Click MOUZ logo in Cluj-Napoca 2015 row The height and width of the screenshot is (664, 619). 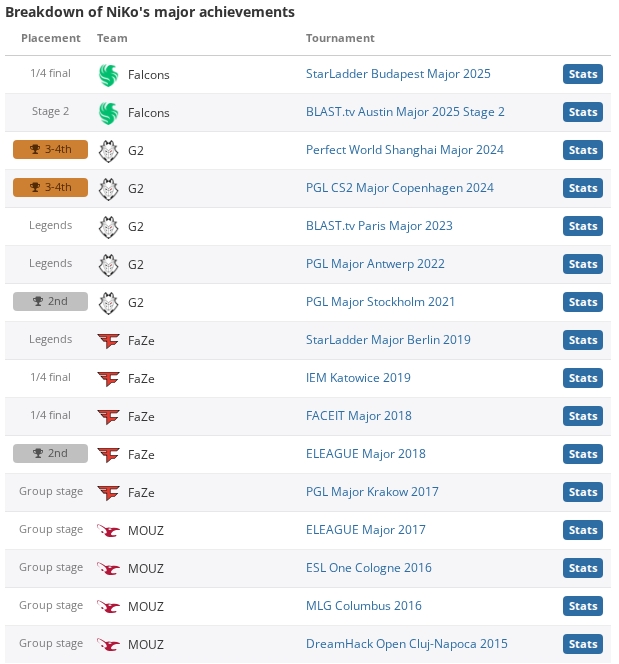tap(108, 645)
